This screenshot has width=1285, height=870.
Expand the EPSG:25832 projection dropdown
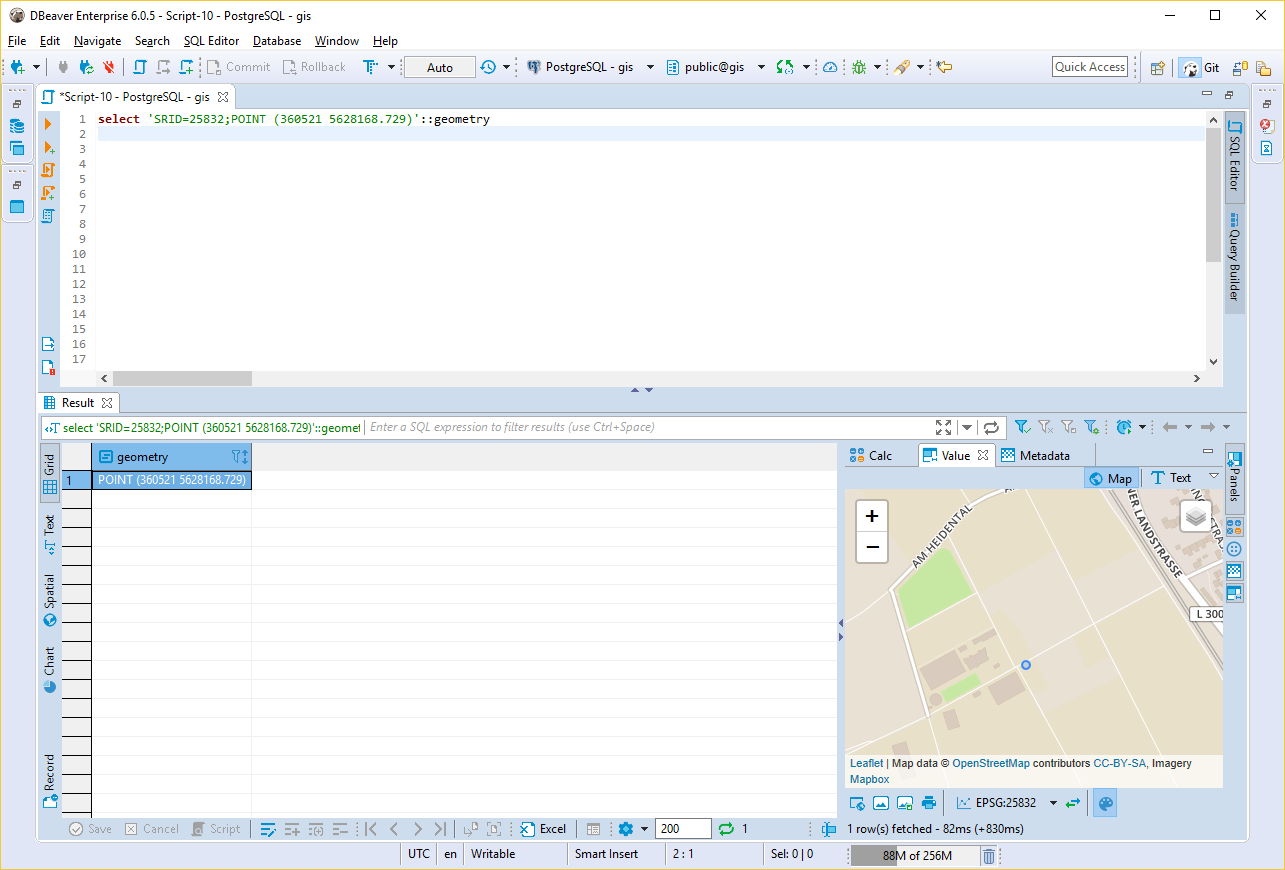click(1053, 801)
